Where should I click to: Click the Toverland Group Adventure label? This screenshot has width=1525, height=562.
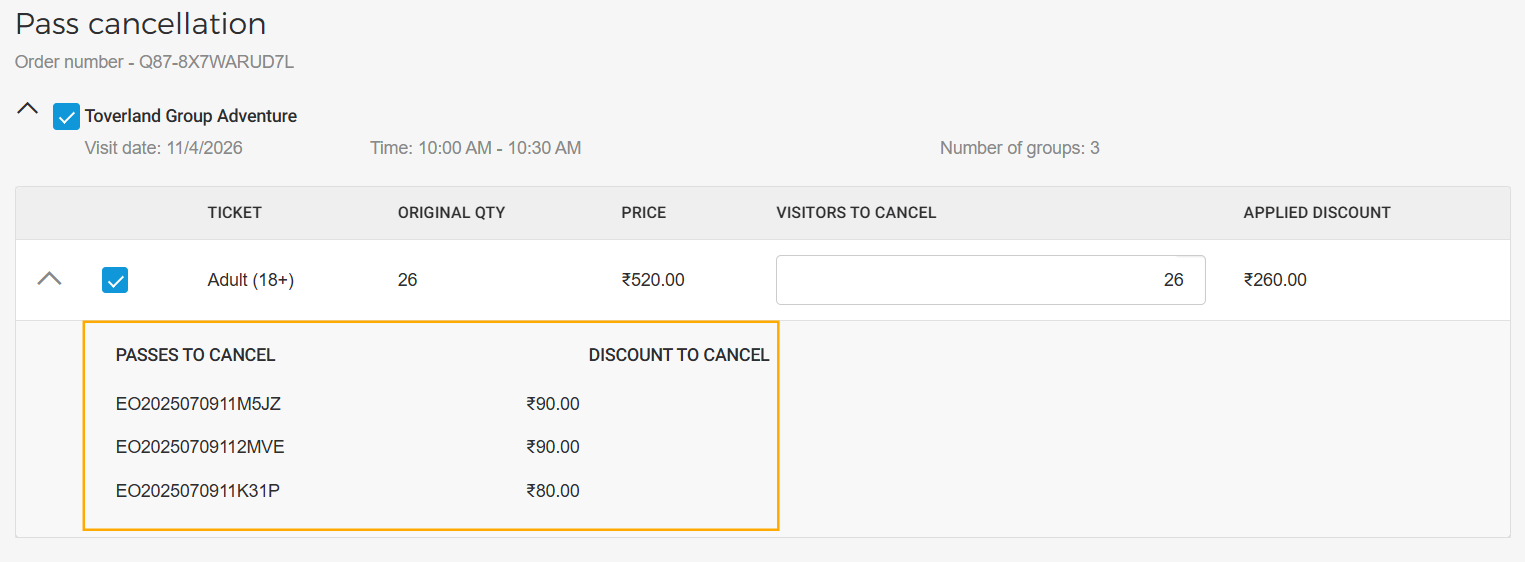pyautogui.click(x=190, y=116)
